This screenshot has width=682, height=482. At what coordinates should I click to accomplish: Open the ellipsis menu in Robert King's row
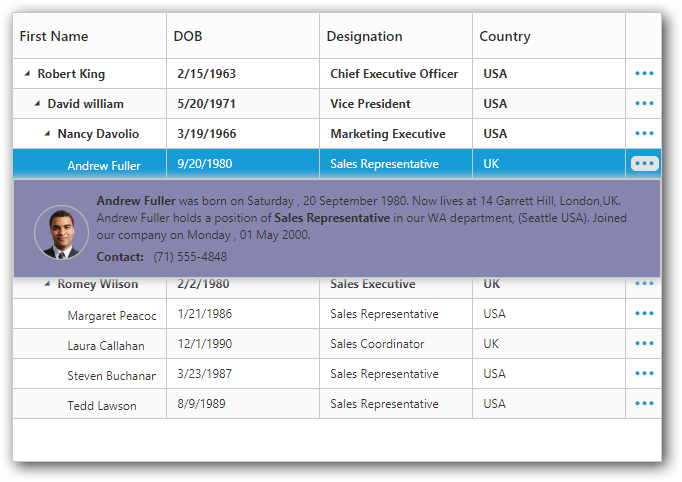point(644,73)
